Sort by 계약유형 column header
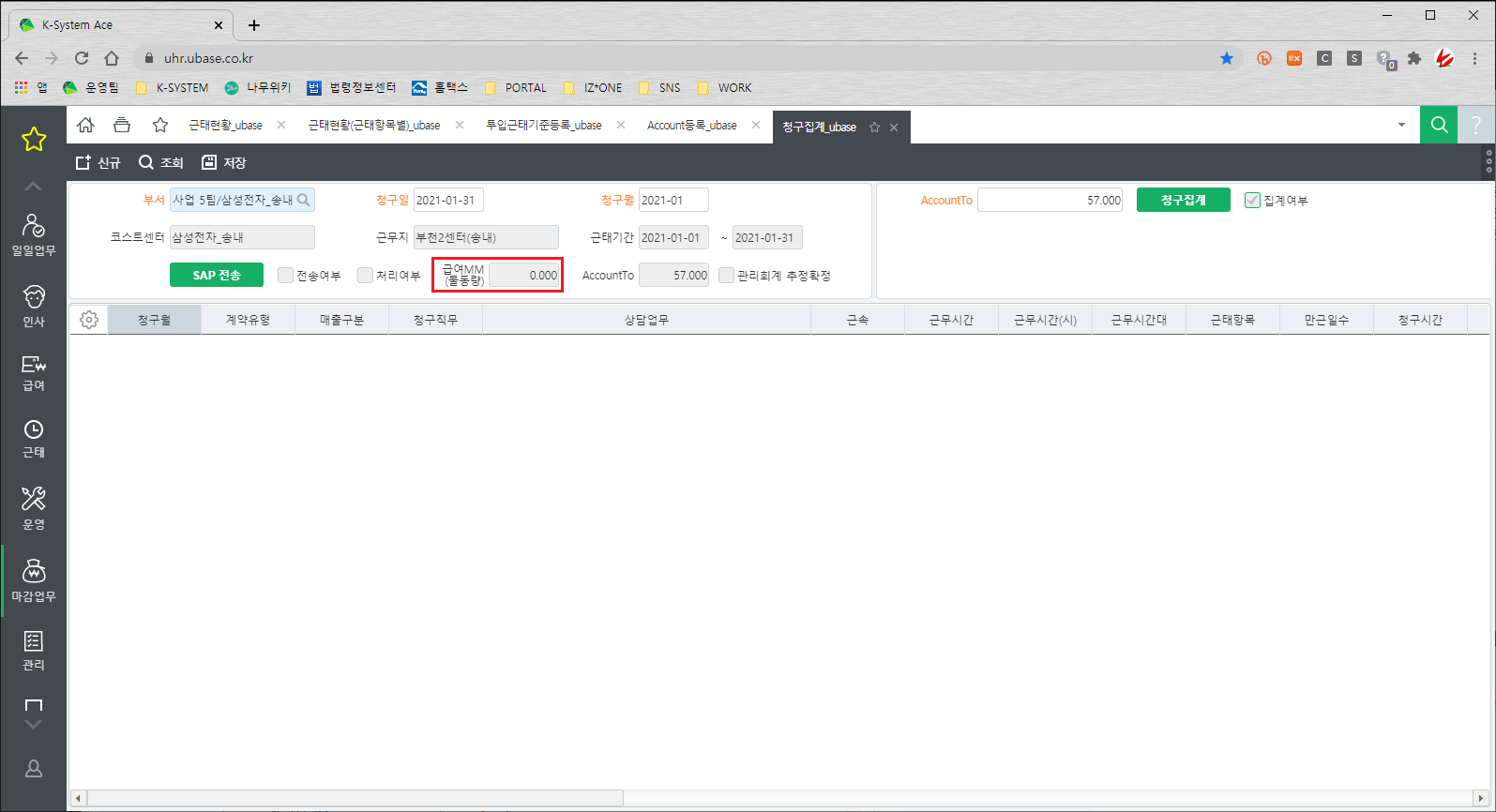This screenshot has width=1496, height=812. pyautogui.click(x=249, y=320)
